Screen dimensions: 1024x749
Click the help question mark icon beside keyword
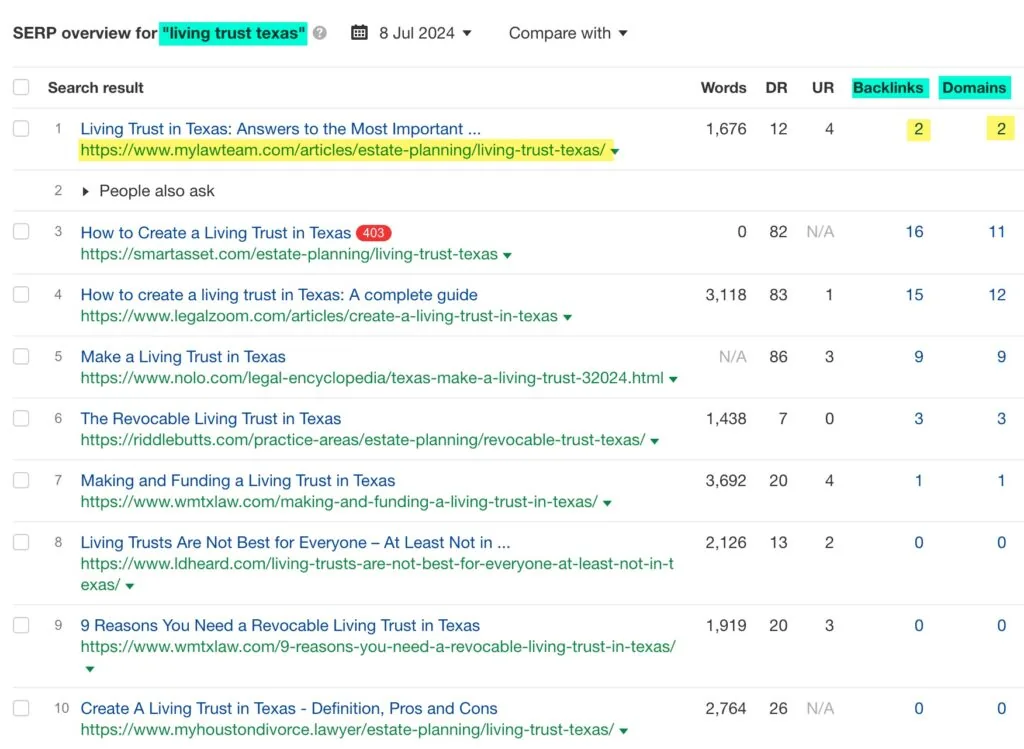[x=320, y=33]
